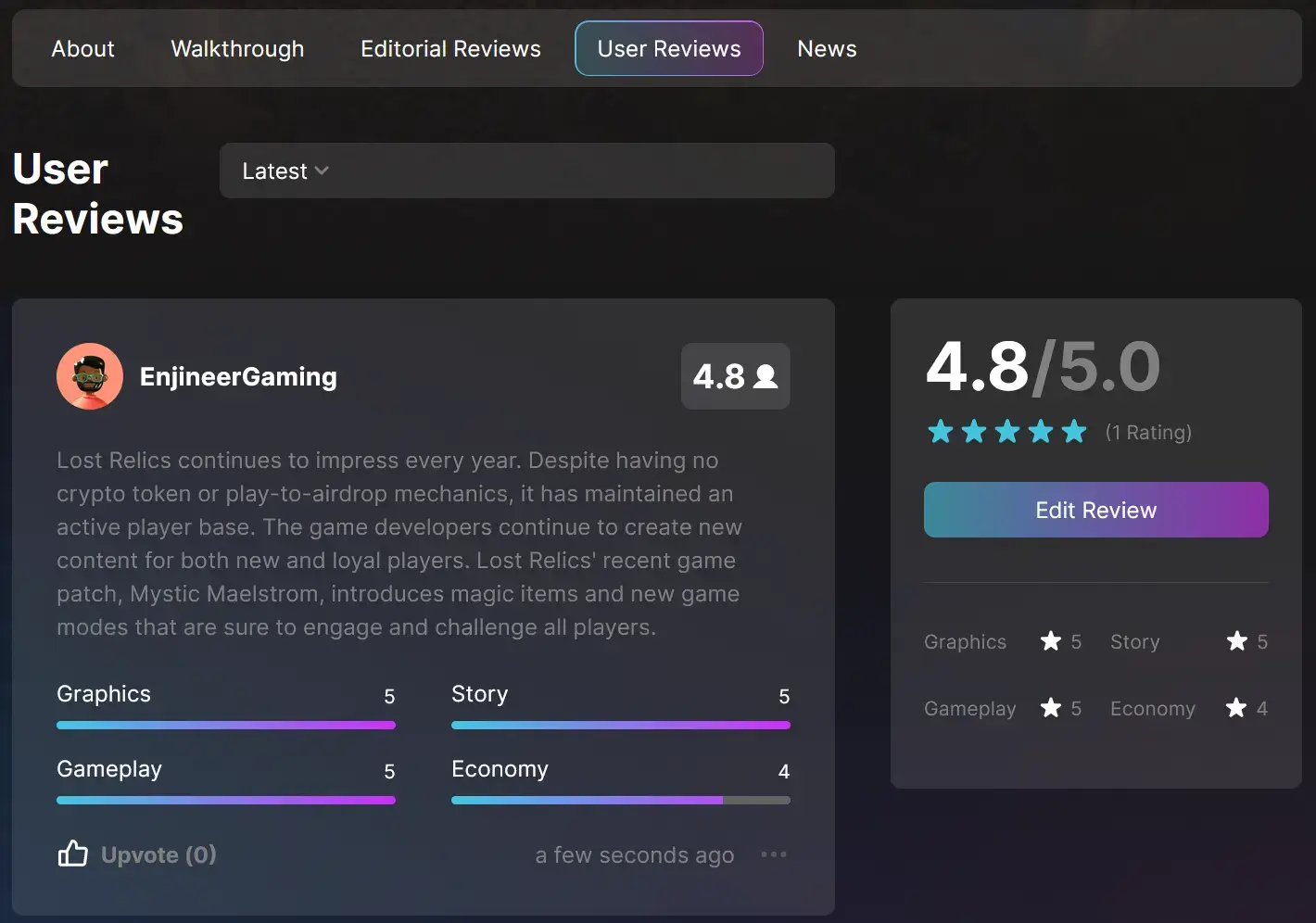Click the chevron arrow beside Latest
This screenshot has width=1316, height=923.
[x=322, y=171]
